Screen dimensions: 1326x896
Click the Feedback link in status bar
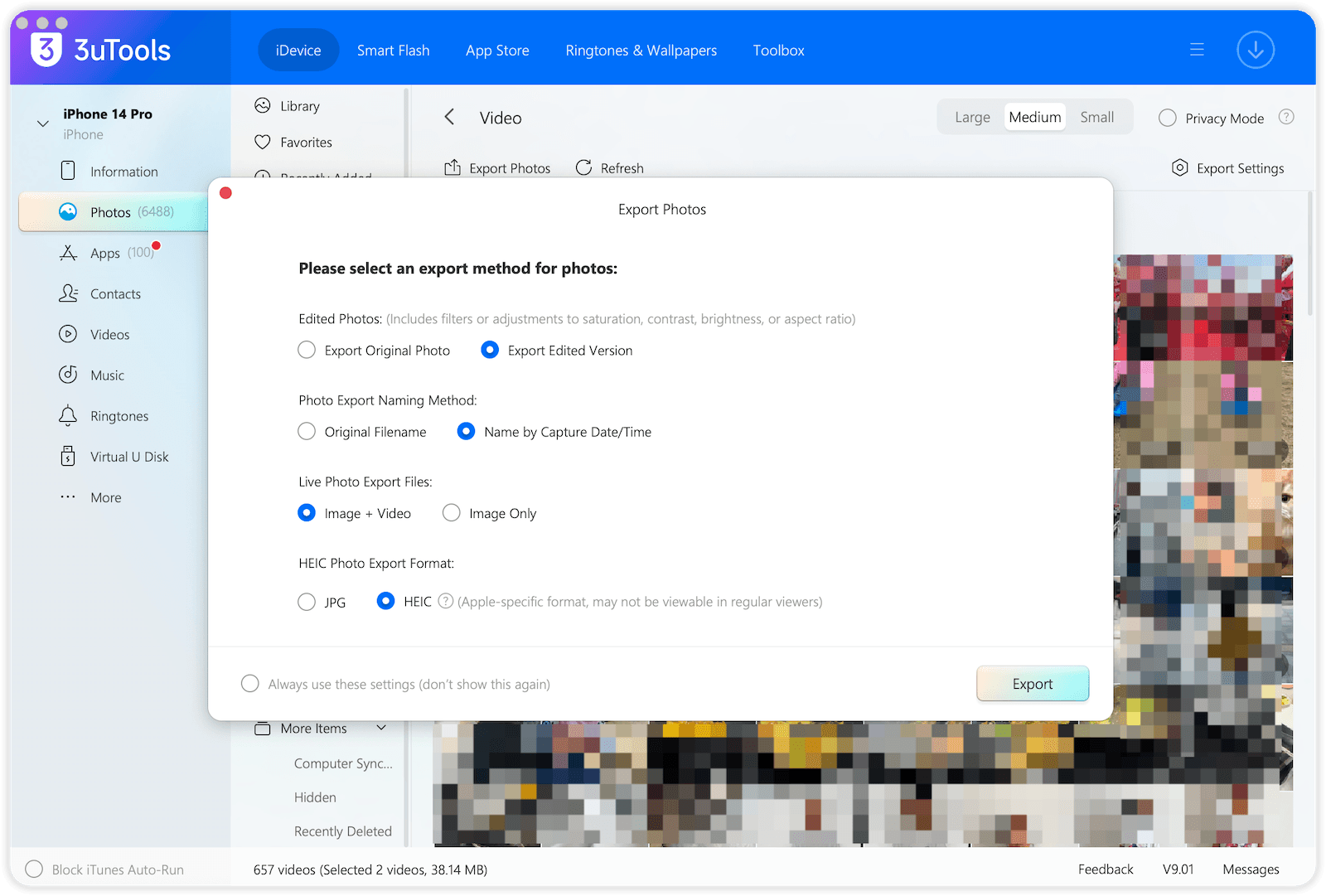coord(1106,869)
